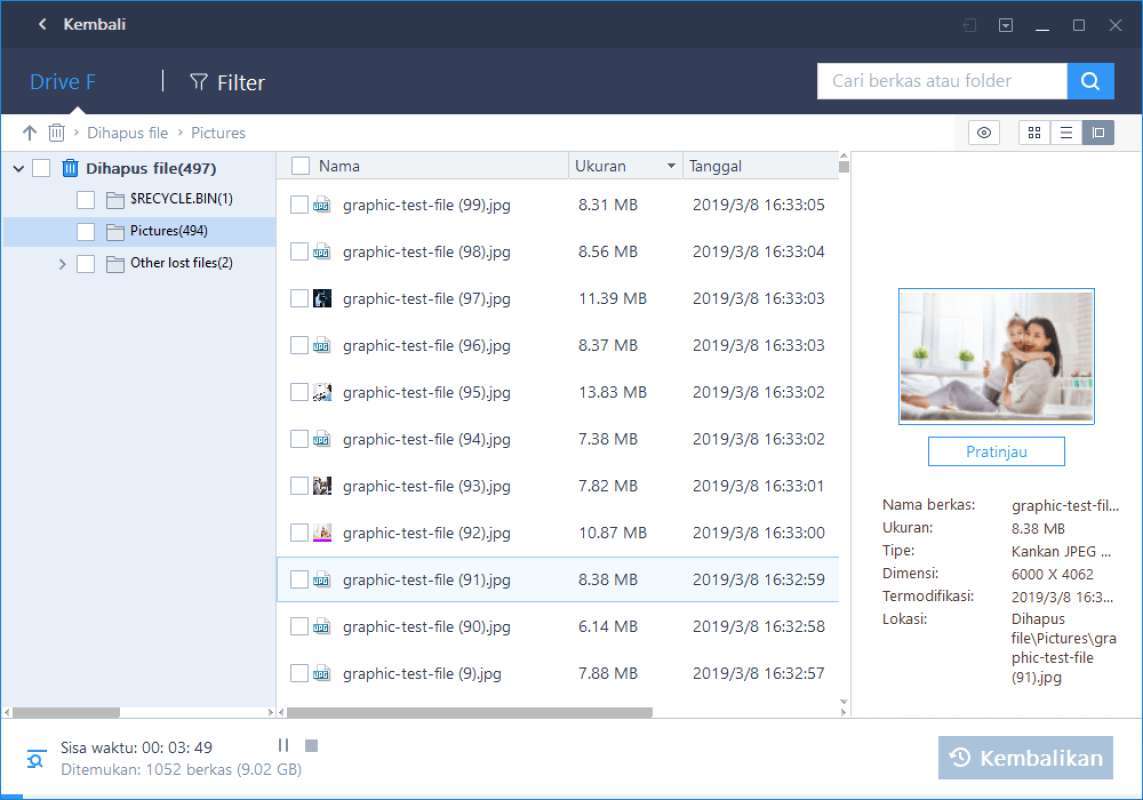Select all files via the Nama header checkbox
The height and width of the screenshot is (800, 1143).
[299, 165]
